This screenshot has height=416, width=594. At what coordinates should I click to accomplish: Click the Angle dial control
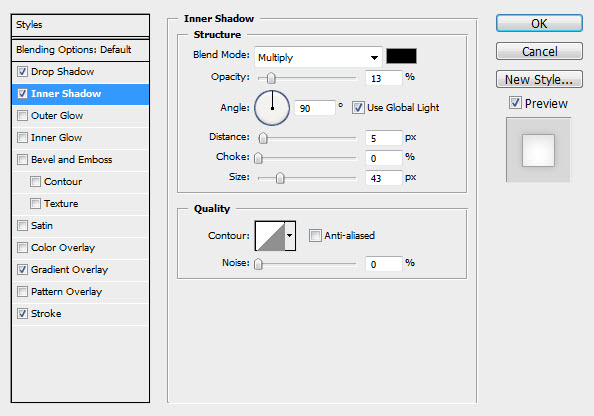coord(272,108)
